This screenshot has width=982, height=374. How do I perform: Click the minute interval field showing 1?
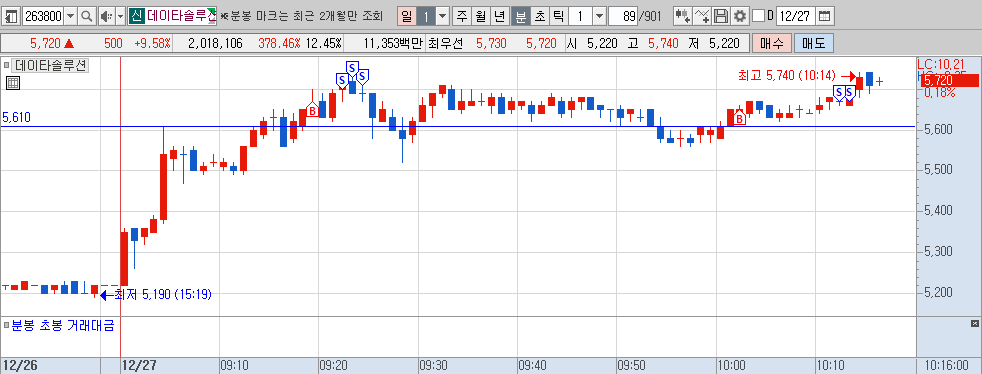580,16
